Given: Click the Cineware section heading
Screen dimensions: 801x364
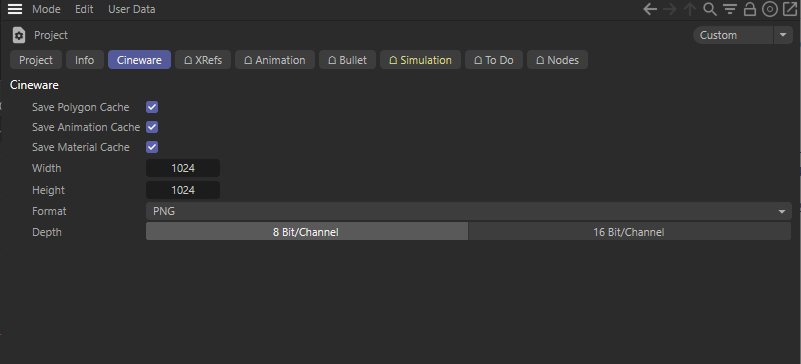Looking at the screenshot, I should coord(34,85).
